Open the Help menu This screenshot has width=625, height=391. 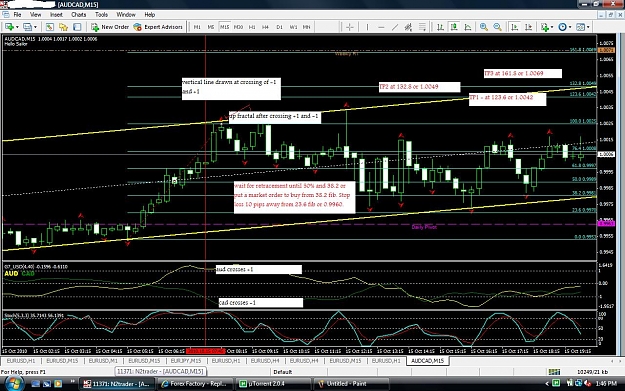click(x=149, y=15)
